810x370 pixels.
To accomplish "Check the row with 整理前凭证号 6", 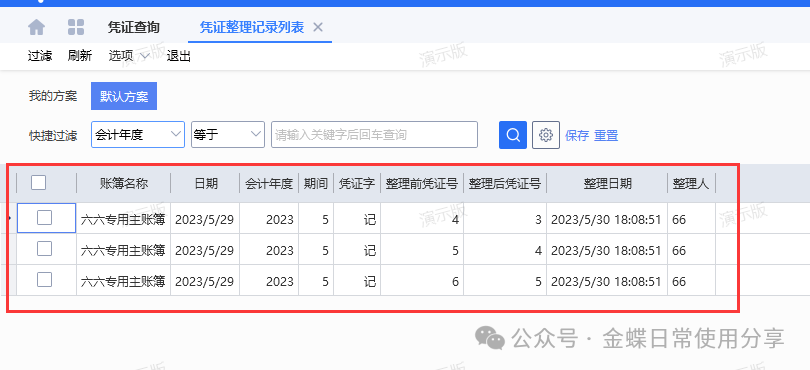I will pyautogui.click(x=44, y=280).
